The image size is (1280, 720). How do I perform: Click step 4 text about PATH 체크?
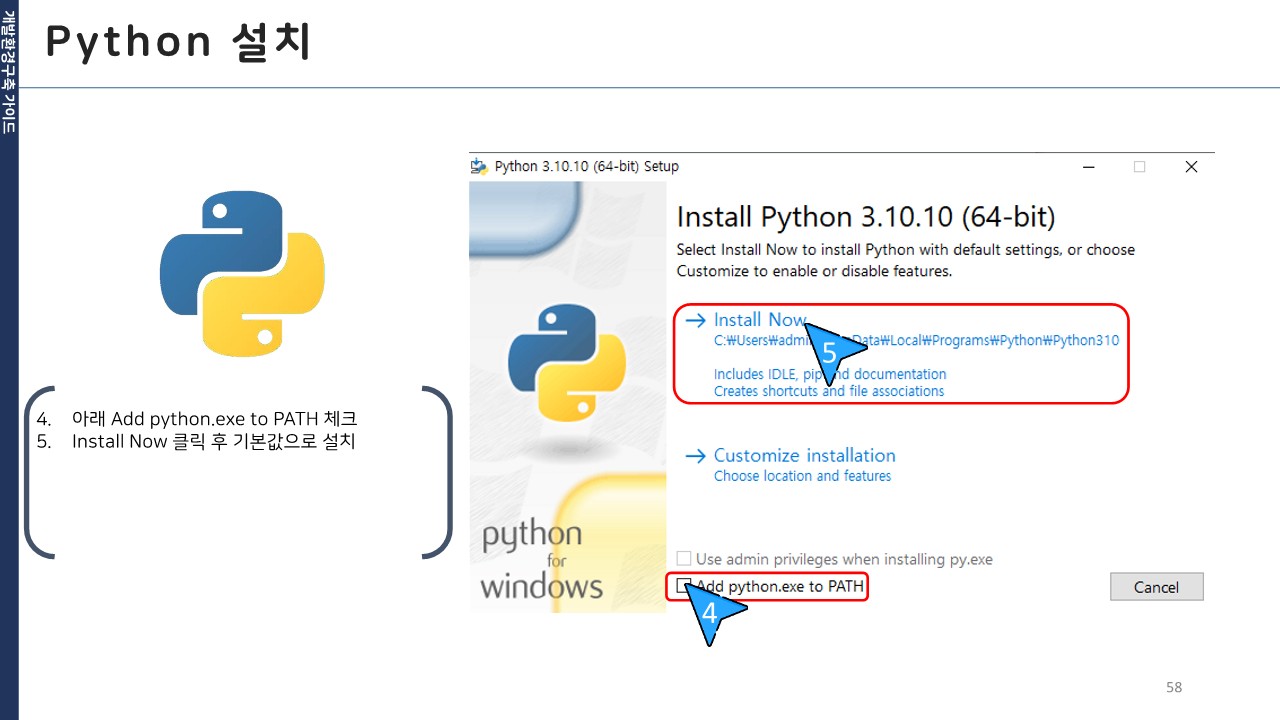pos(214,418)
